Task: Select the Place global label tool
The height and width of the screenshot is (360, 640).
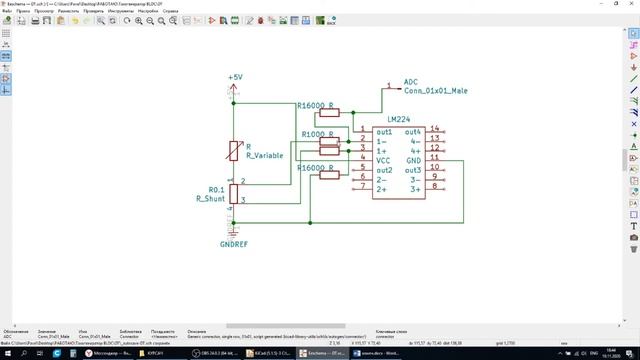Action: point(633,158)
